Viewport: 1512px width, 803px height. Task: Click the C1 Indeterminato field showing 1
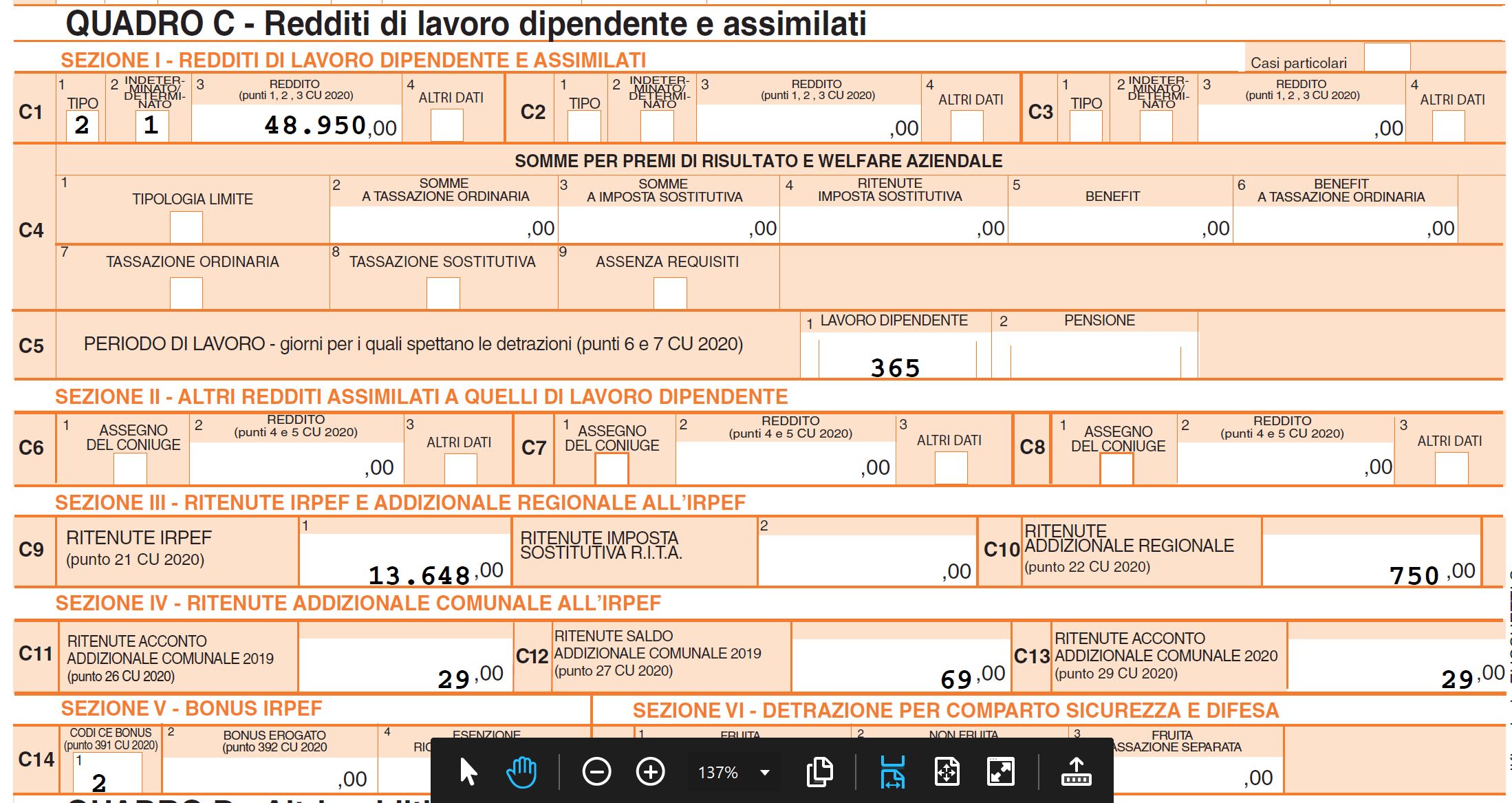(152, 126)
